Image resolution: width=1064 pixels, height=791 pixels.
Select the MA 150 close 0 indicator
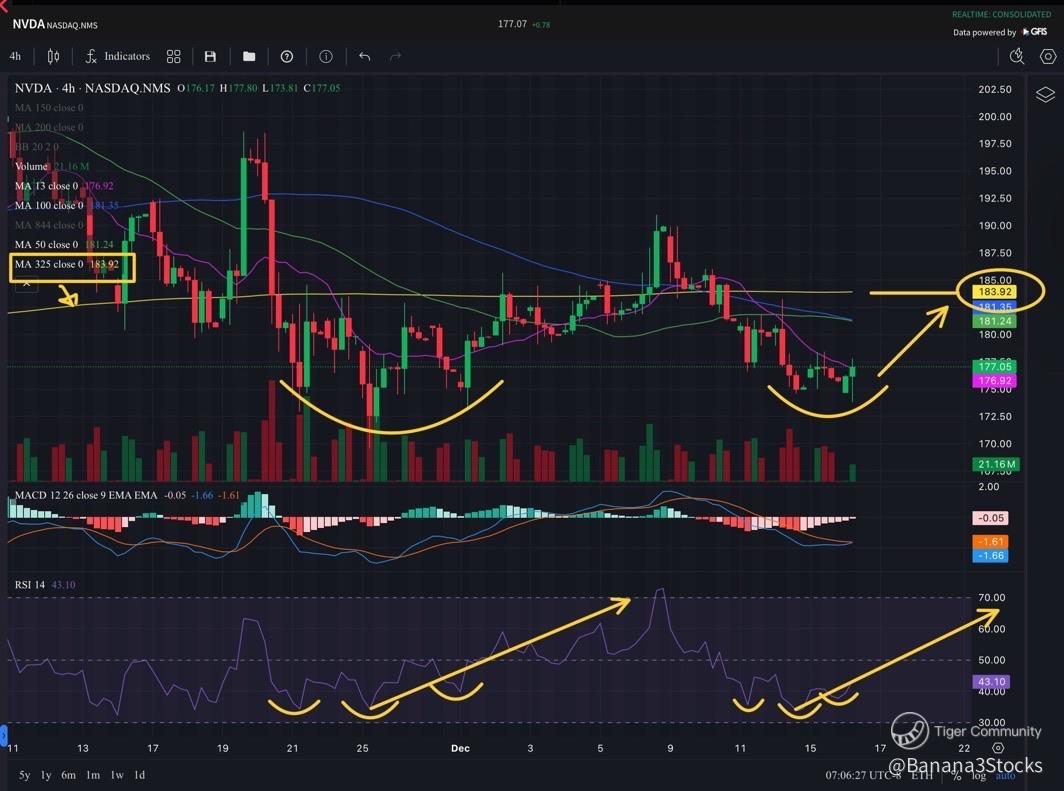tap(49, 107)
